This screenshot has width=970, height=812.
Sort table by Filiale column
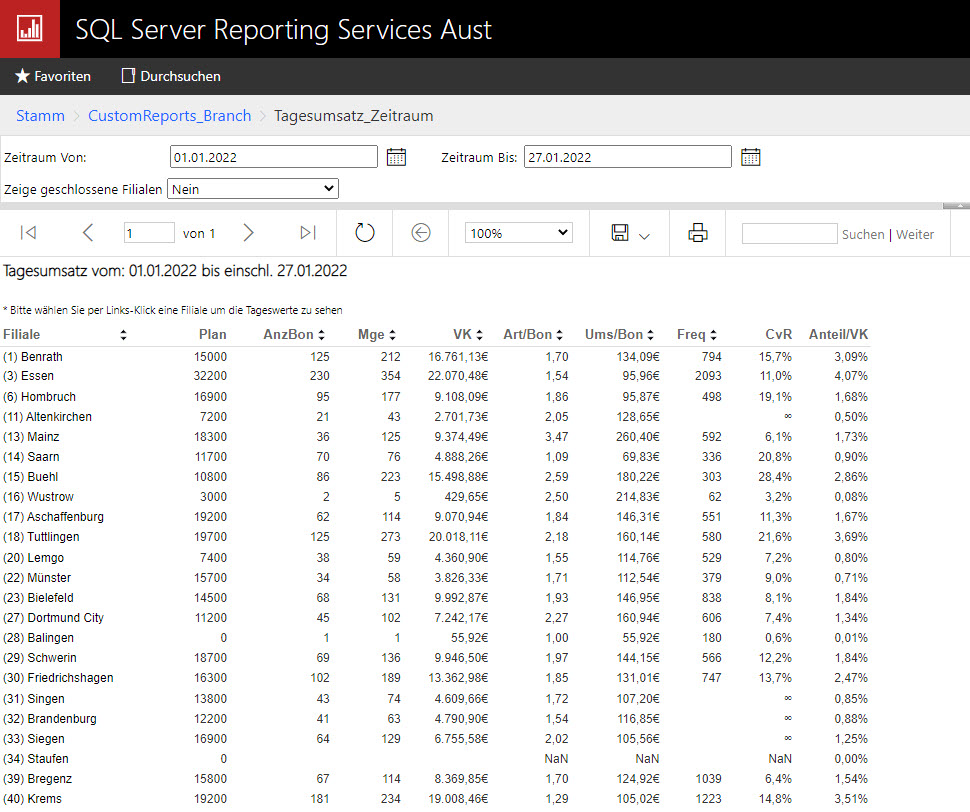pyautogui.click(x=123, y=335)
